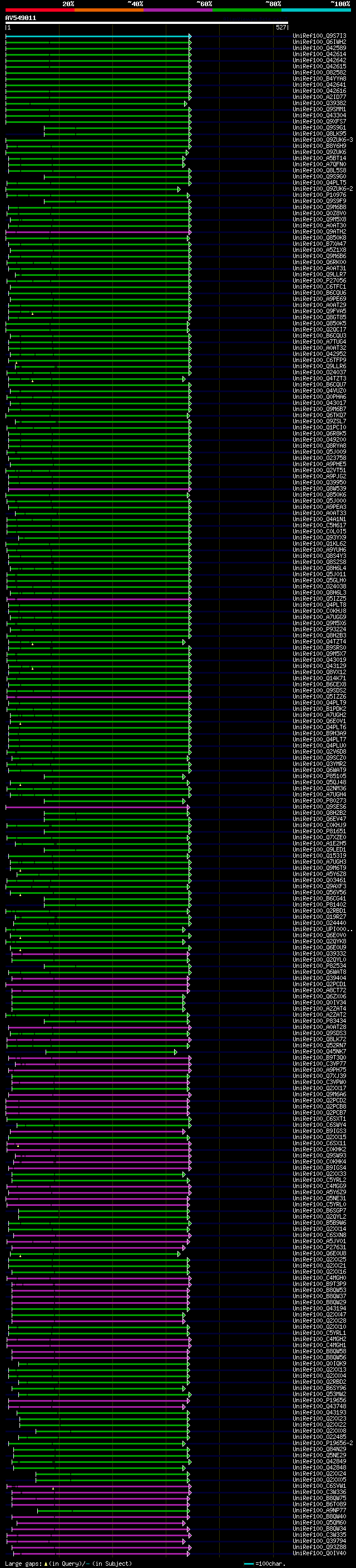The width and height of the screenshot is (356, 1568).
Task: Click the cyan ~100% identity color segment
Action: 316,10
